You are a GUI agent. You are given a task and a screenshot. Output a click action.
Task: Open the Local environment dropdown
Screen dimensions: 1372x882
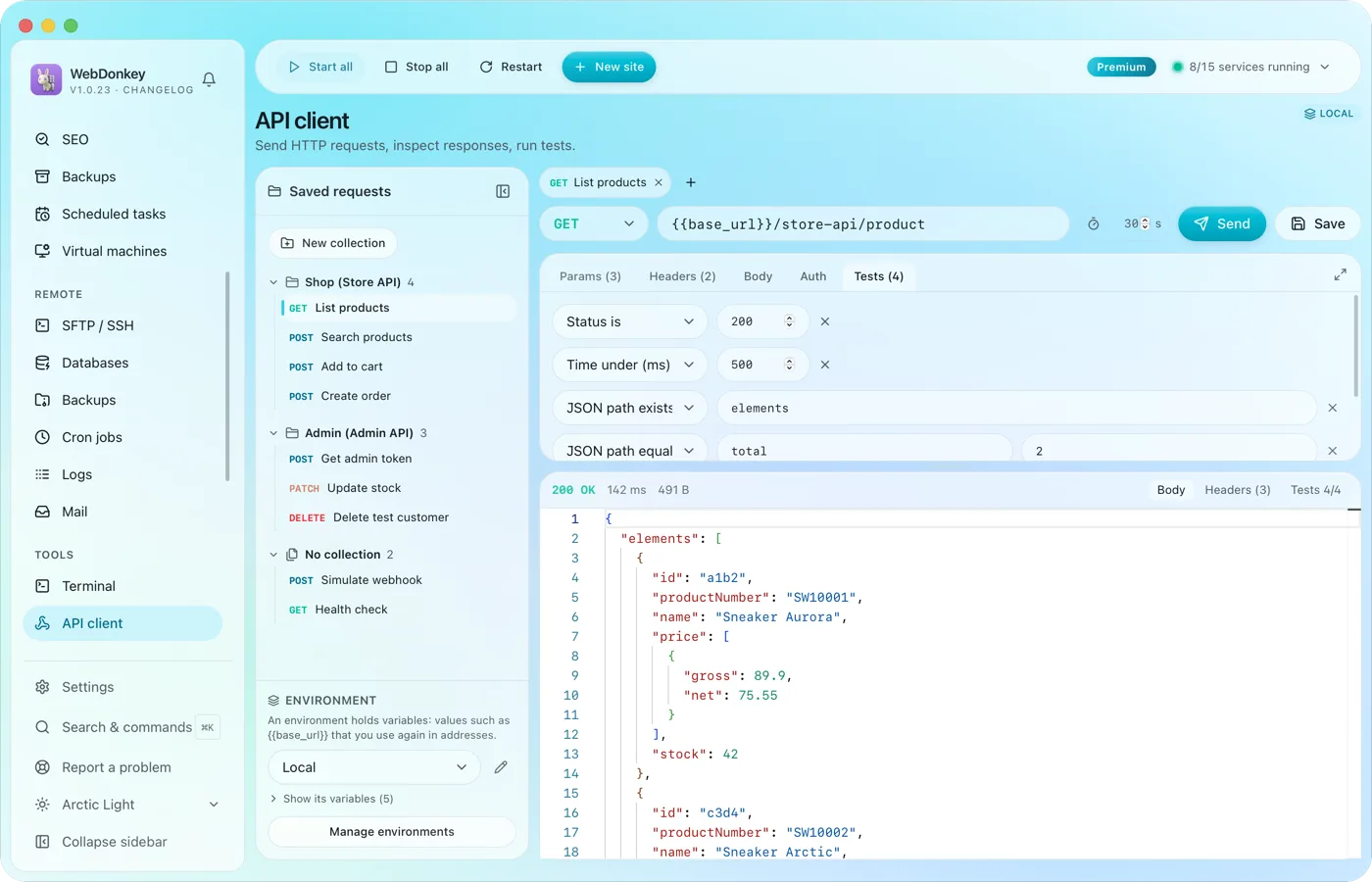[x=374, y=767]
